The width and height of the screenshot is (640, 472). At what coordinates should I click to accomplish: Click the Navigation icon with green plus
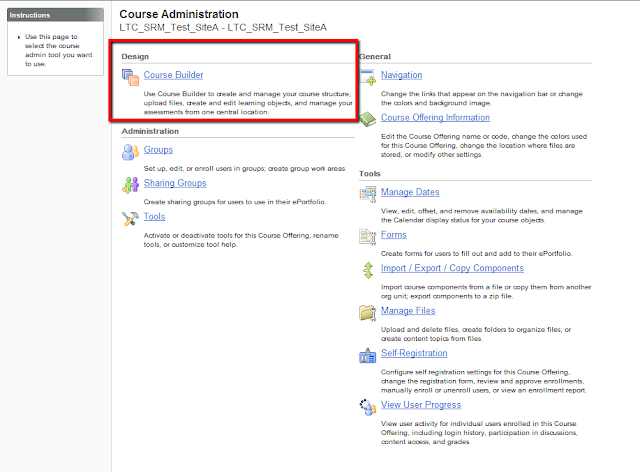(x=368, y=77)
